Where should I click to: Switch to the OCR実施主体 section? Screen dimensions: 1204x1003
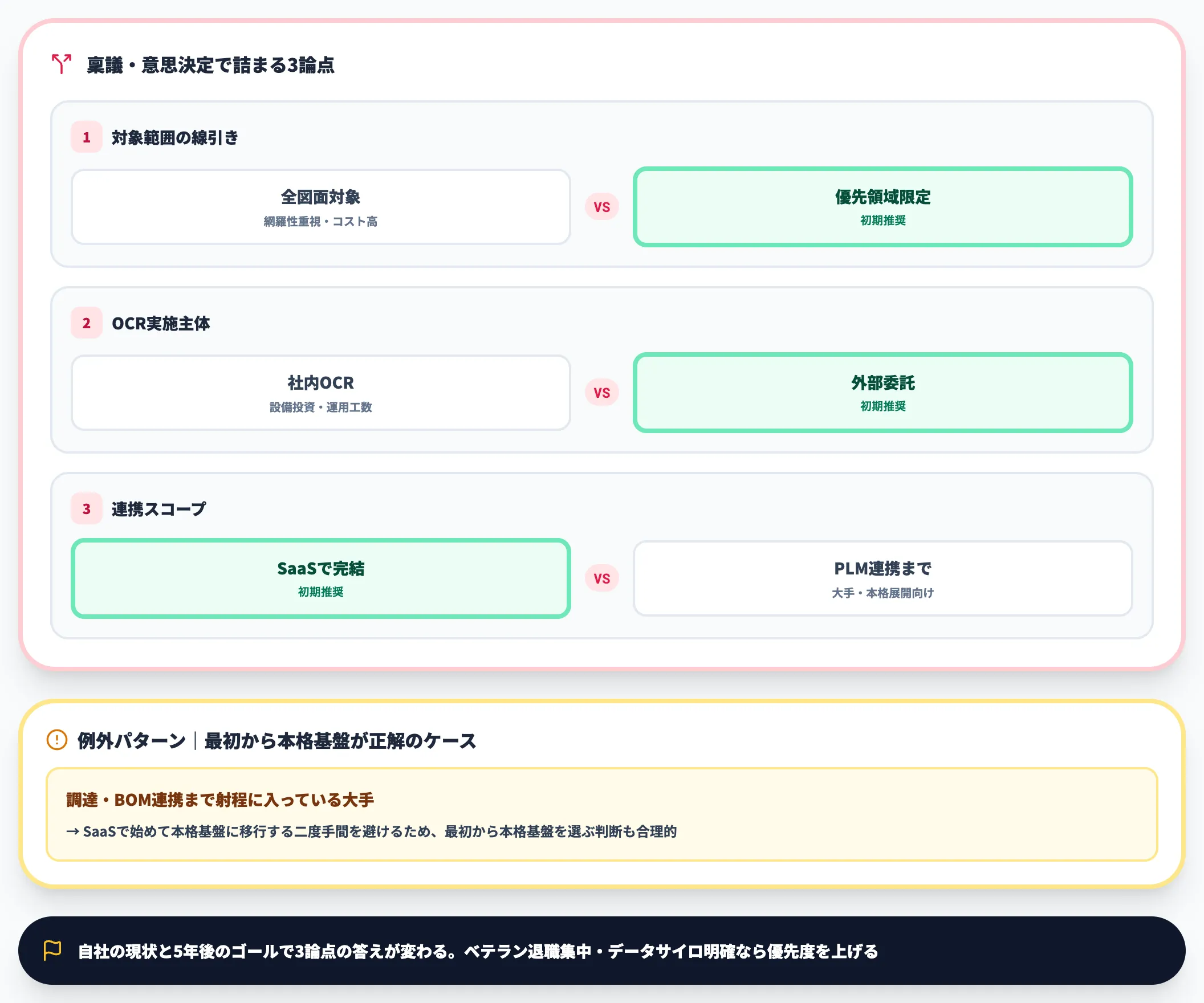(161, 323)
